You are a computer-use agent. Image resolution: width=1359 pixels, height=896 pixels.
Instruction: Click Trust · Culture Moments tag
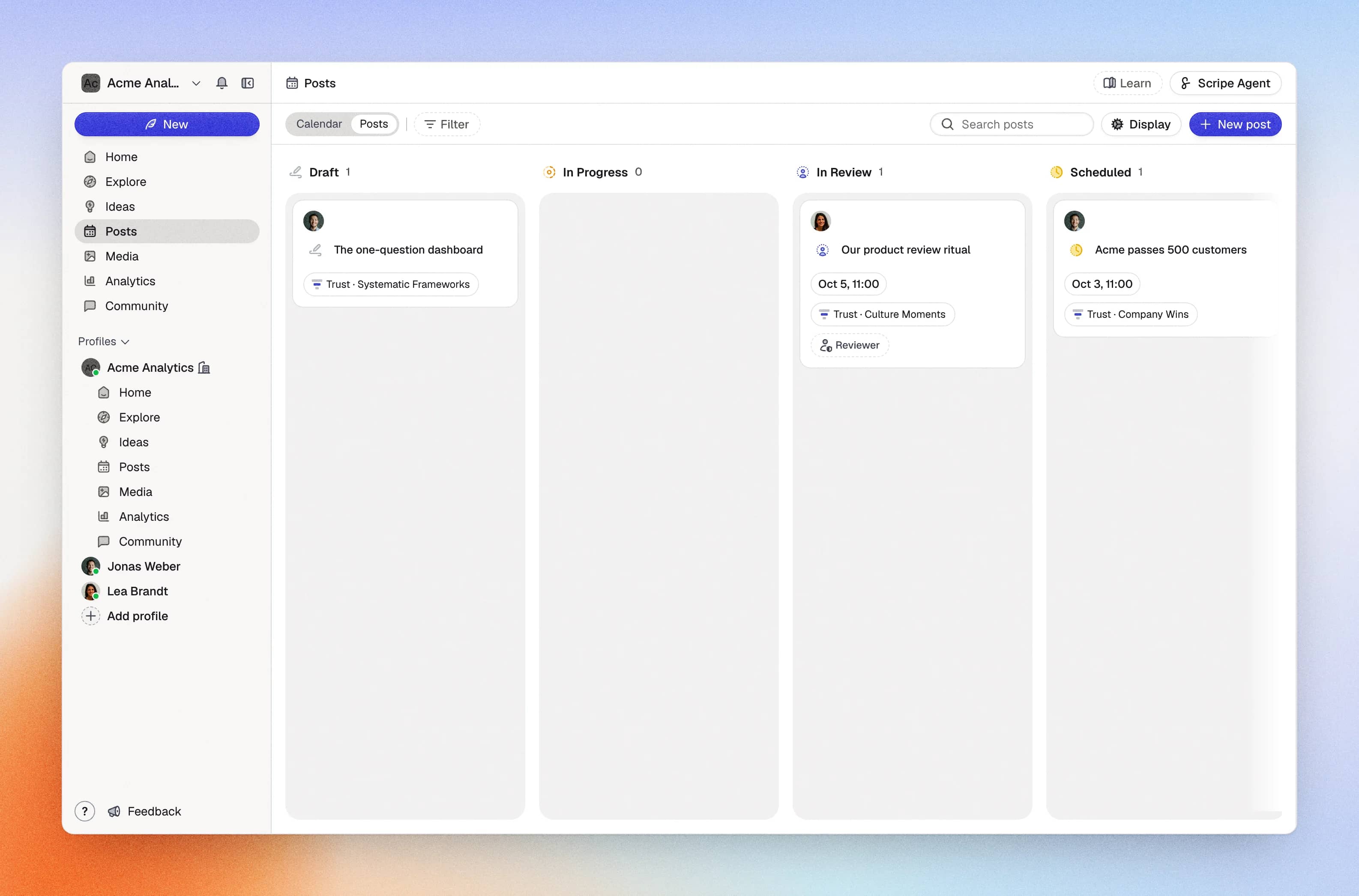(883, 314)
